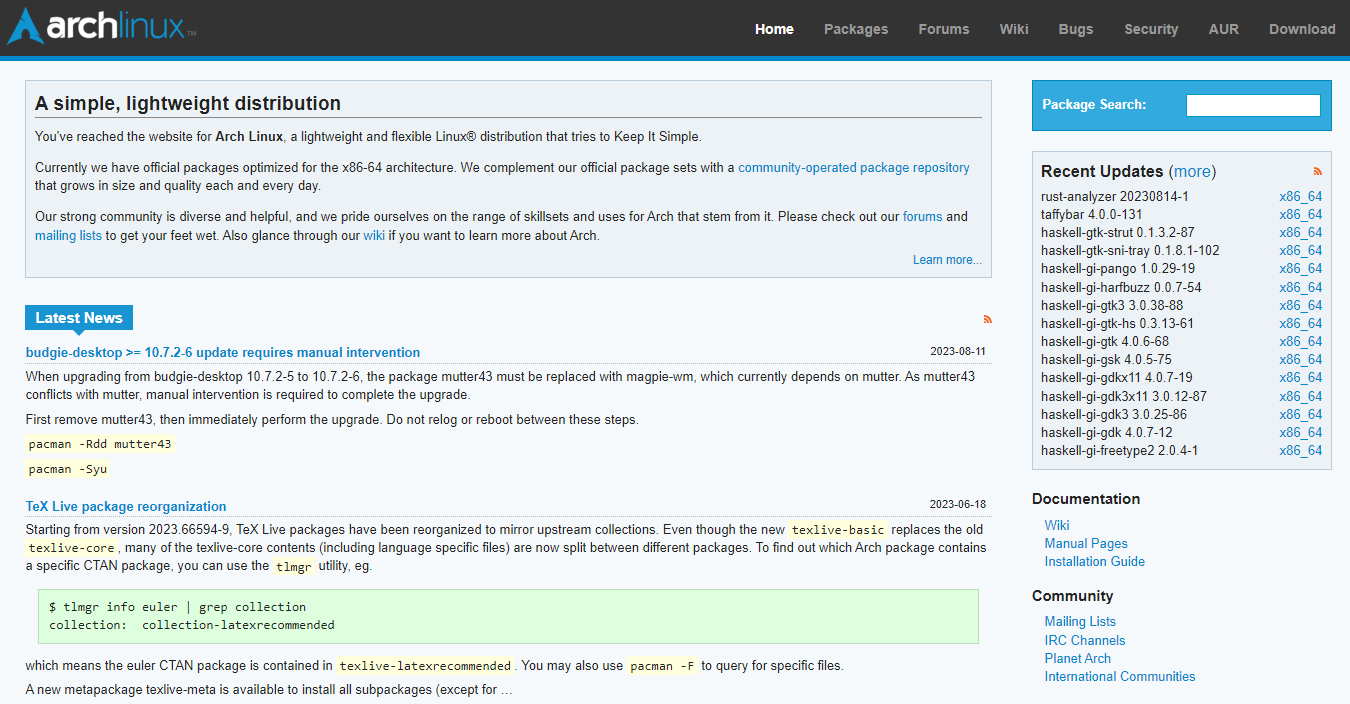
Task: Open the haskell-gtk-strut 0.1.3.2-87 update
Action: pyautogui.click(x=1117, y=233)
